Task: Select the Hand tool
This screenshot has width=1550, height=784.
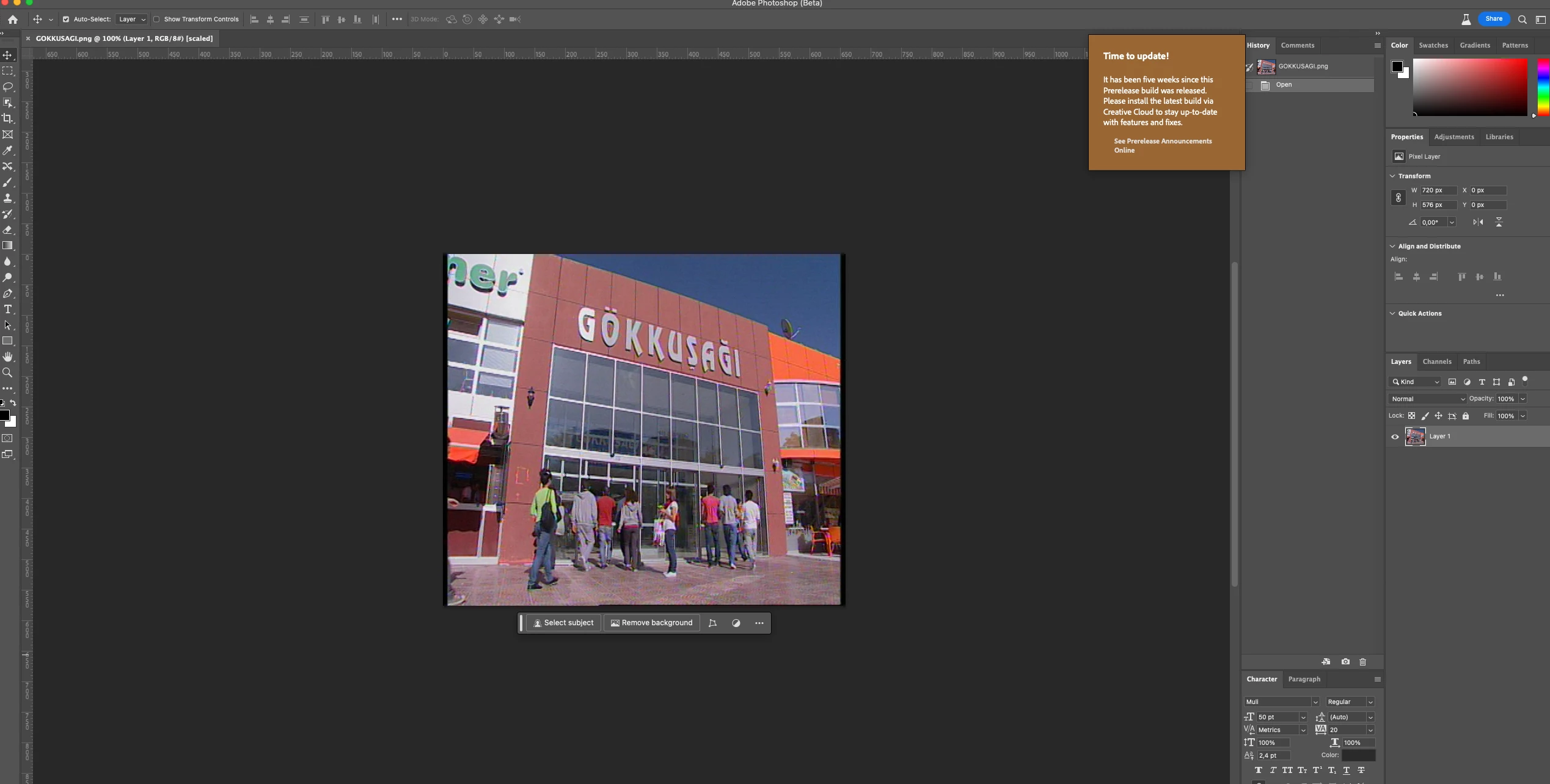Action: [8, 357]
